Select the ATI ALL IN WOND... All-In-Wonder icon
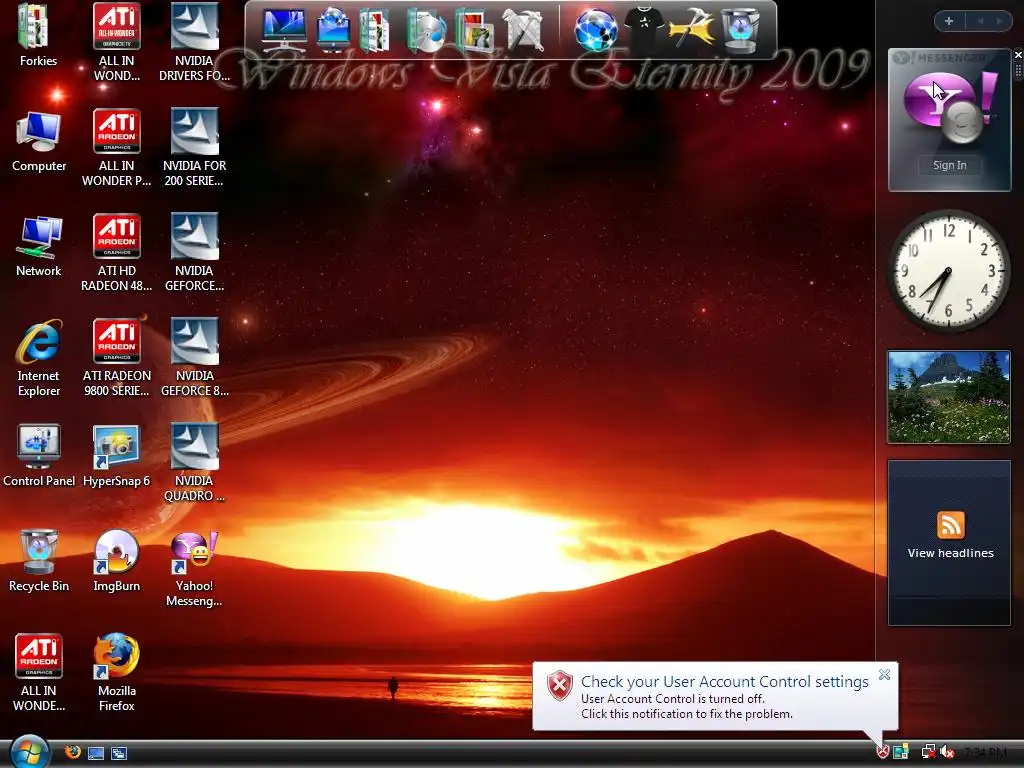 [116, 42]
